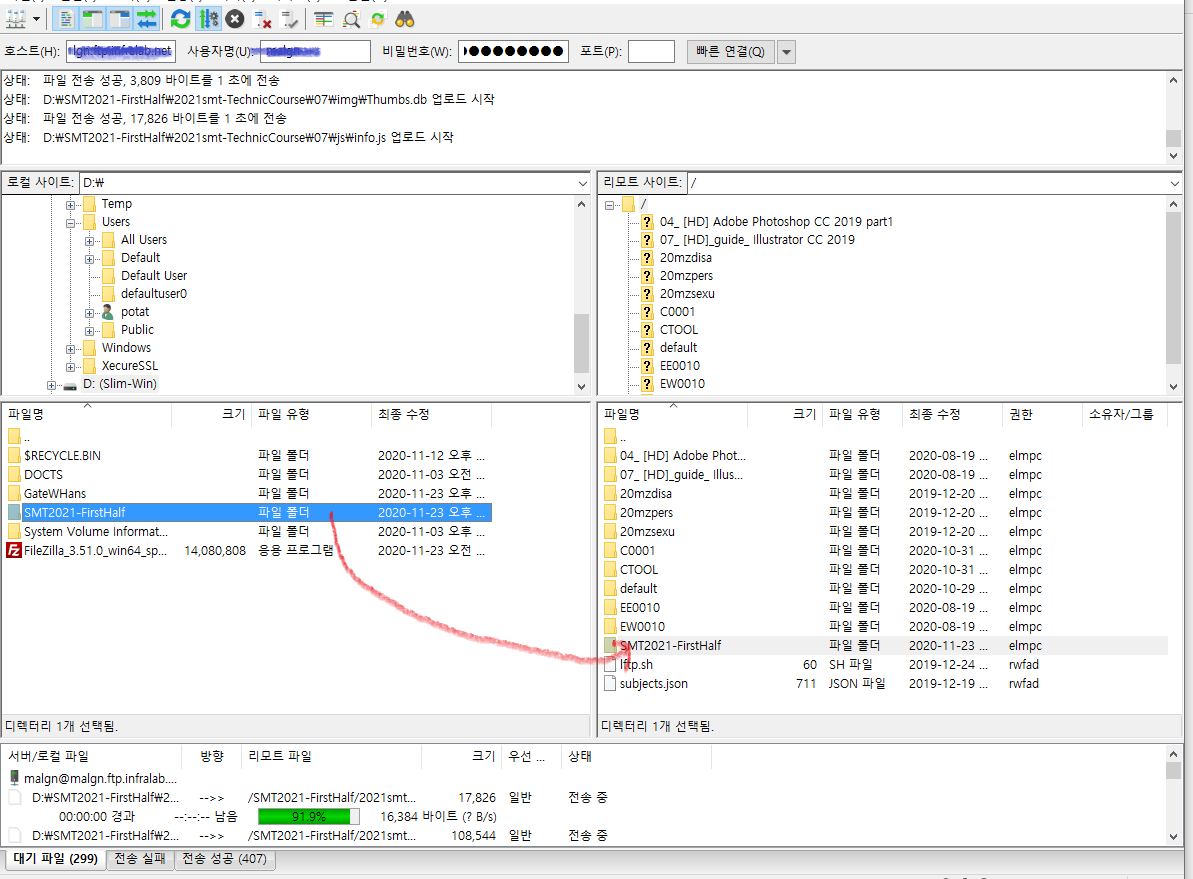The height and width of the screenshot is (879, 1193).
Task: Cancel the current operation icon
Action: click(235, 19)
